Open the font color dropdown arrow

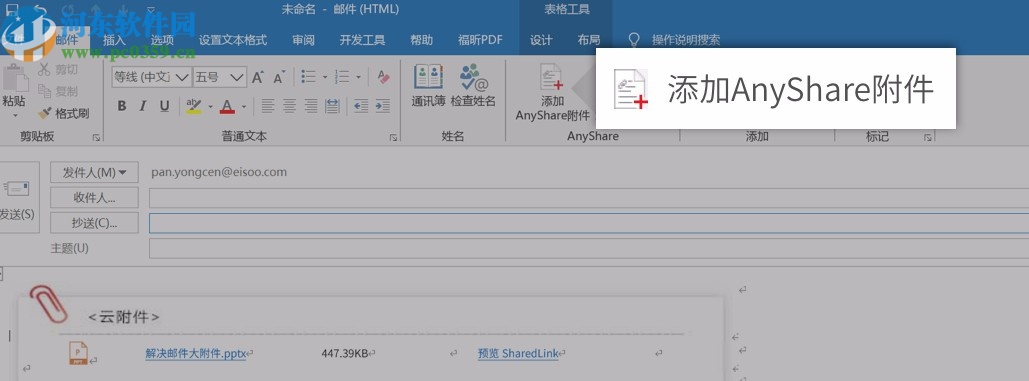coord(243,106)
